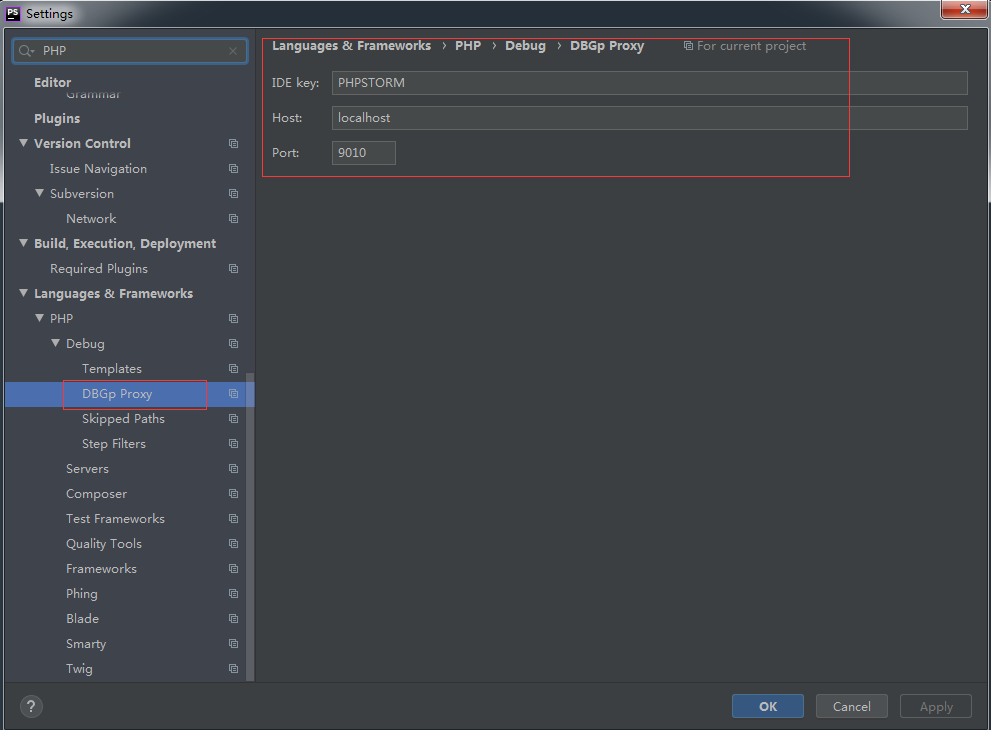This screenshot has height=730, width=991.
Task: Click the settings tree vertical scrollbar
Action: (x=250, y=526)
